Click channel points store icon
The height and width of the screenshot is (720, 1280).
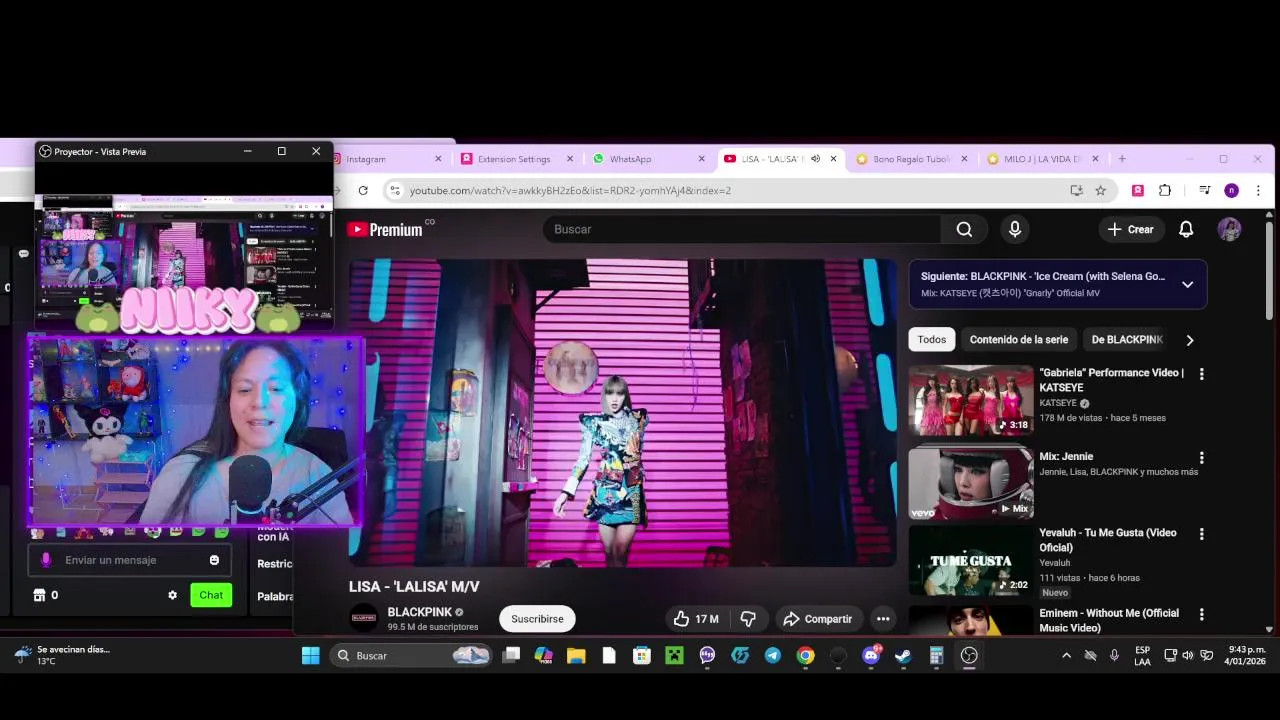pyautogui.click(x=39, y=595)
